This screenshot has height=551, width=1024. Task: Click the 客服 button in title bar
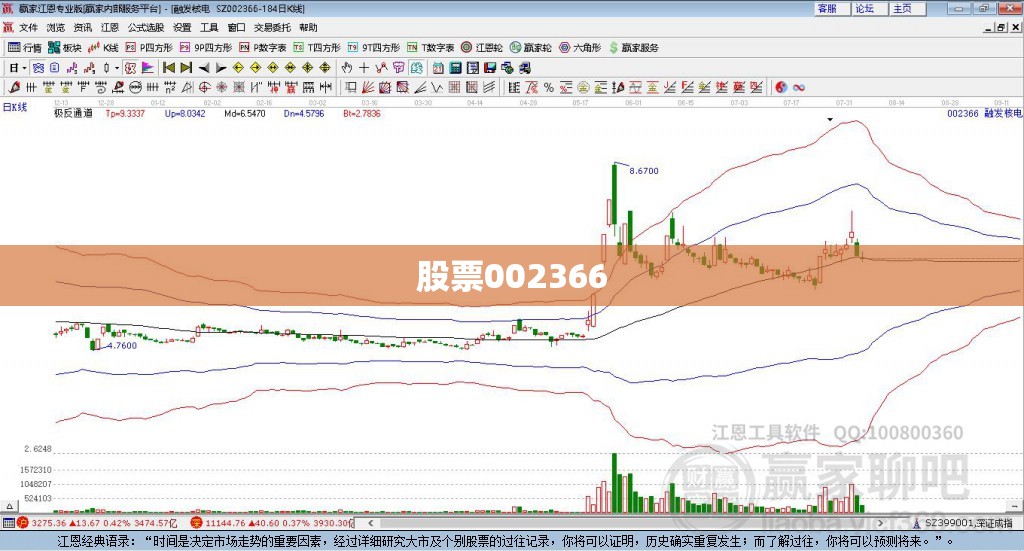pos(832,8)
